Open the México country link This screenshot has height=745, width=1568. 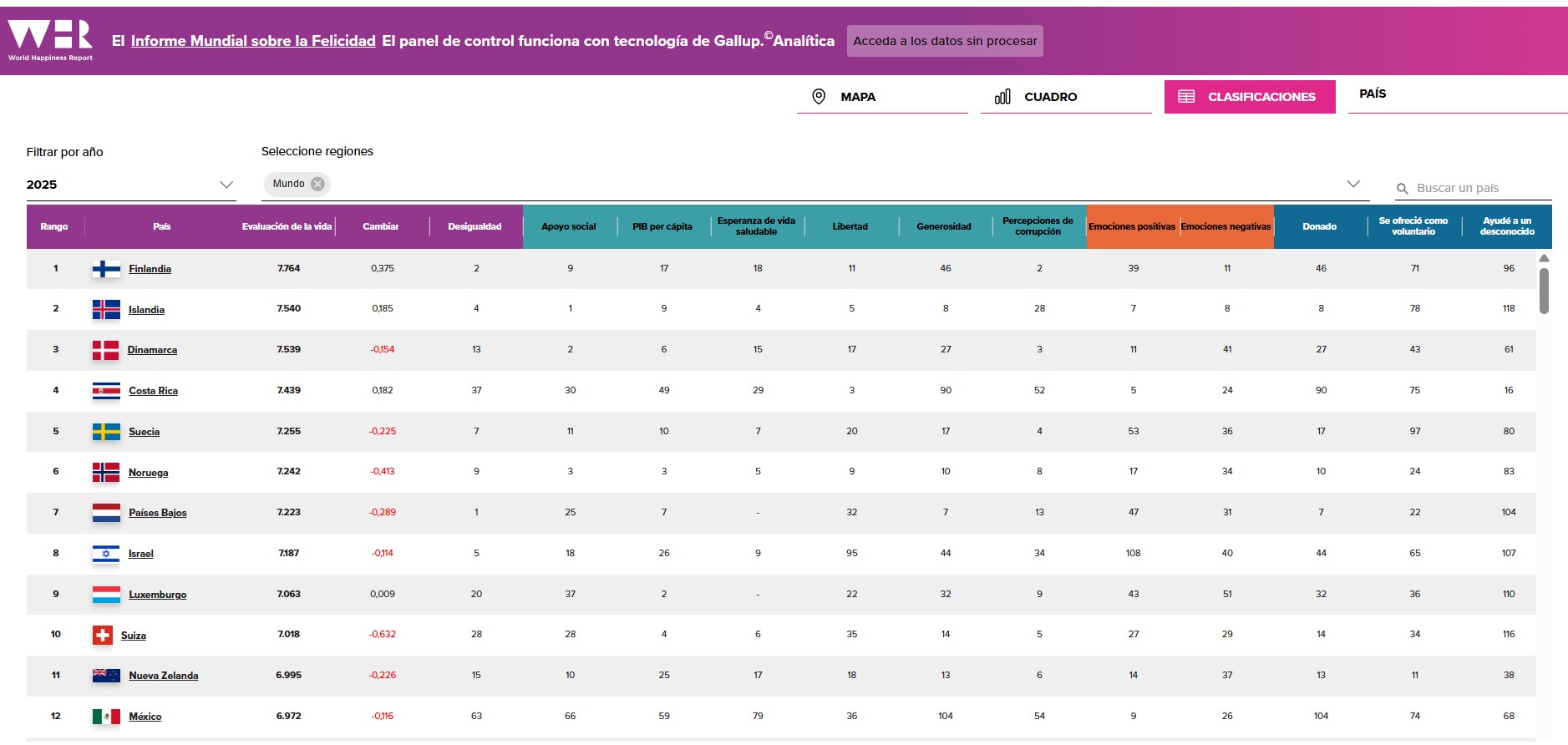click(145, 717)
